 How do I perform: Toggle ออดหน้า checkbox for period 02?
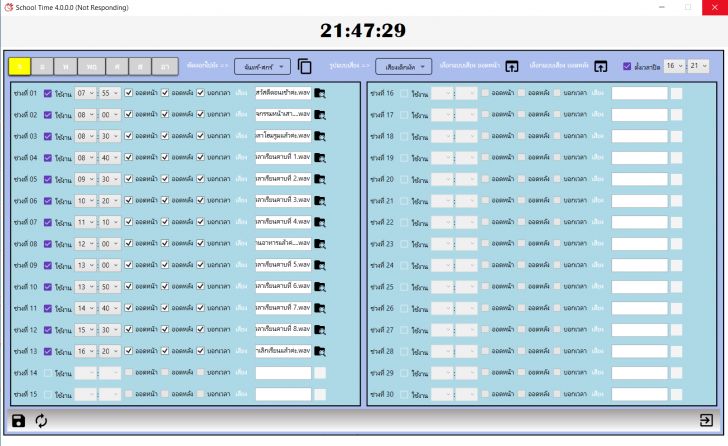129,114
